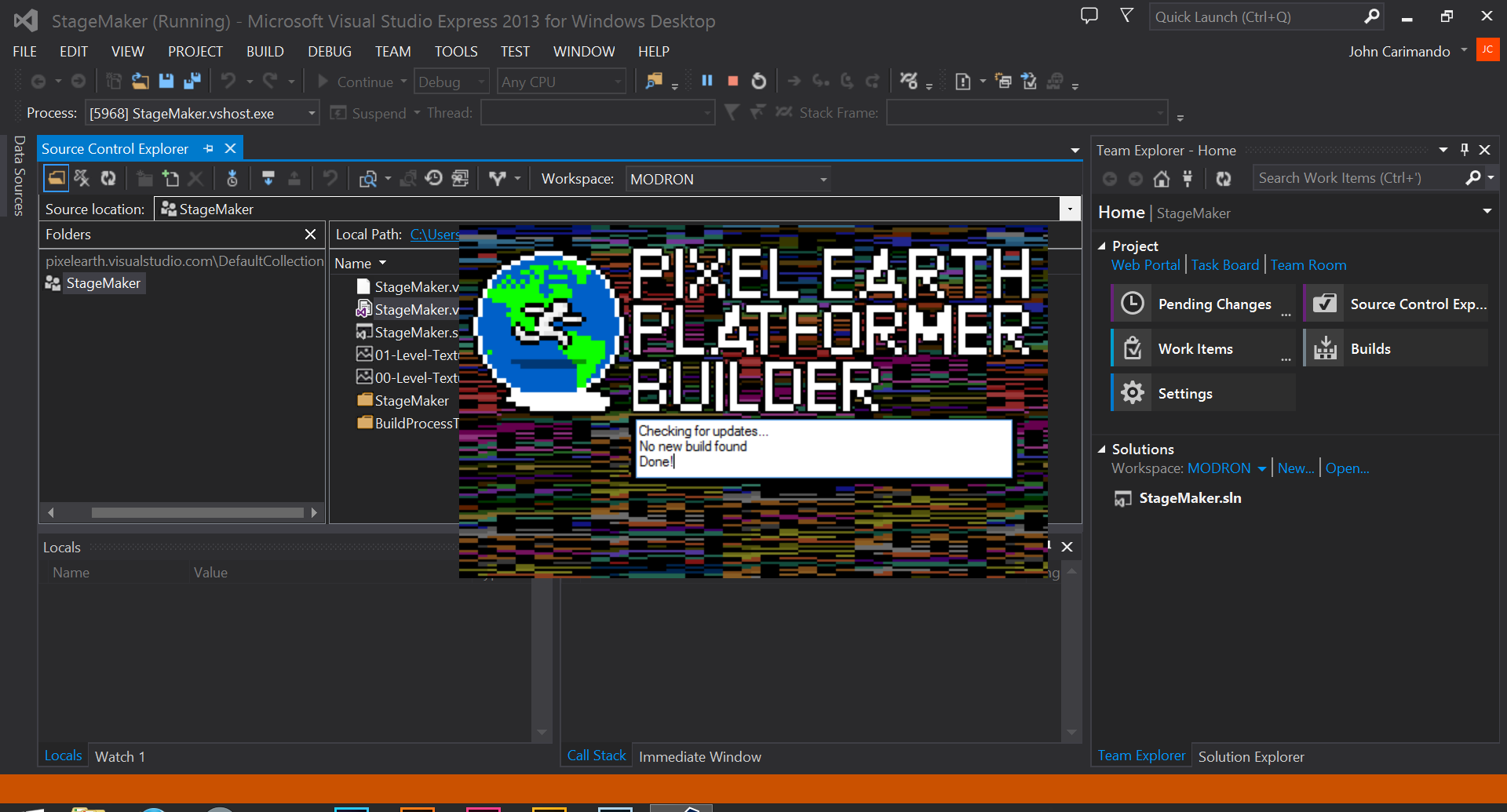Click the Compare Folders icon
1507x812 pixels.
pyautogui.click(x=368, y=179)
